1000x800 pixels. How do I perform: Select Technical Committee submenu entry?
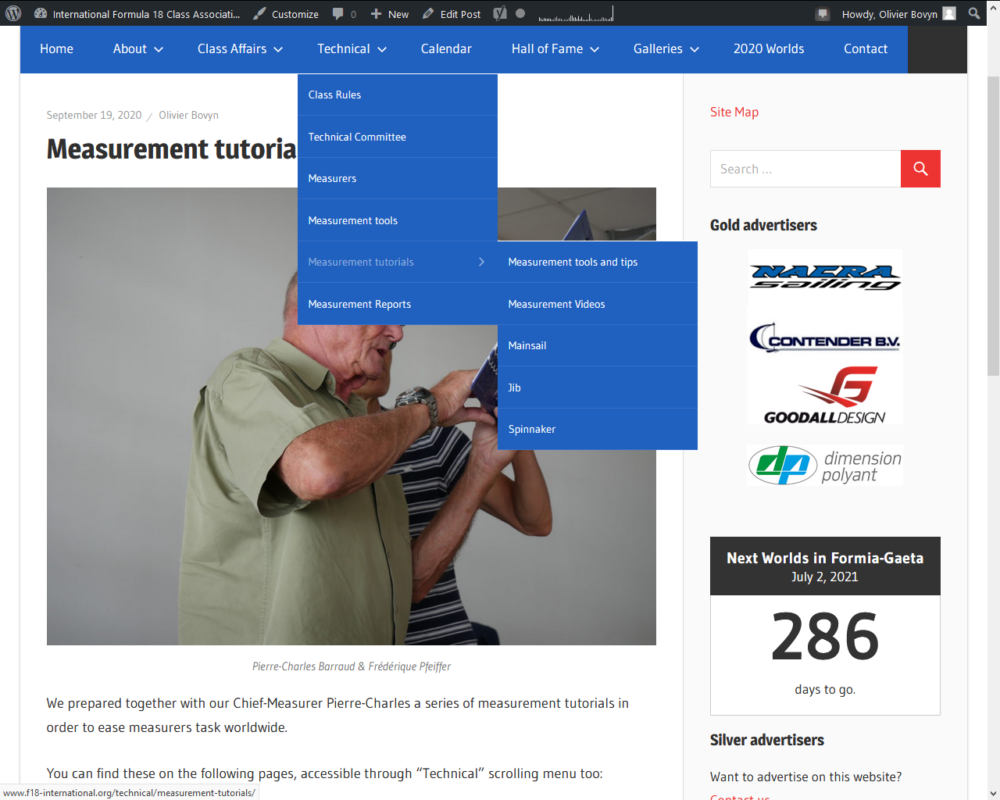pyautogui.click(x=397, y=137)
